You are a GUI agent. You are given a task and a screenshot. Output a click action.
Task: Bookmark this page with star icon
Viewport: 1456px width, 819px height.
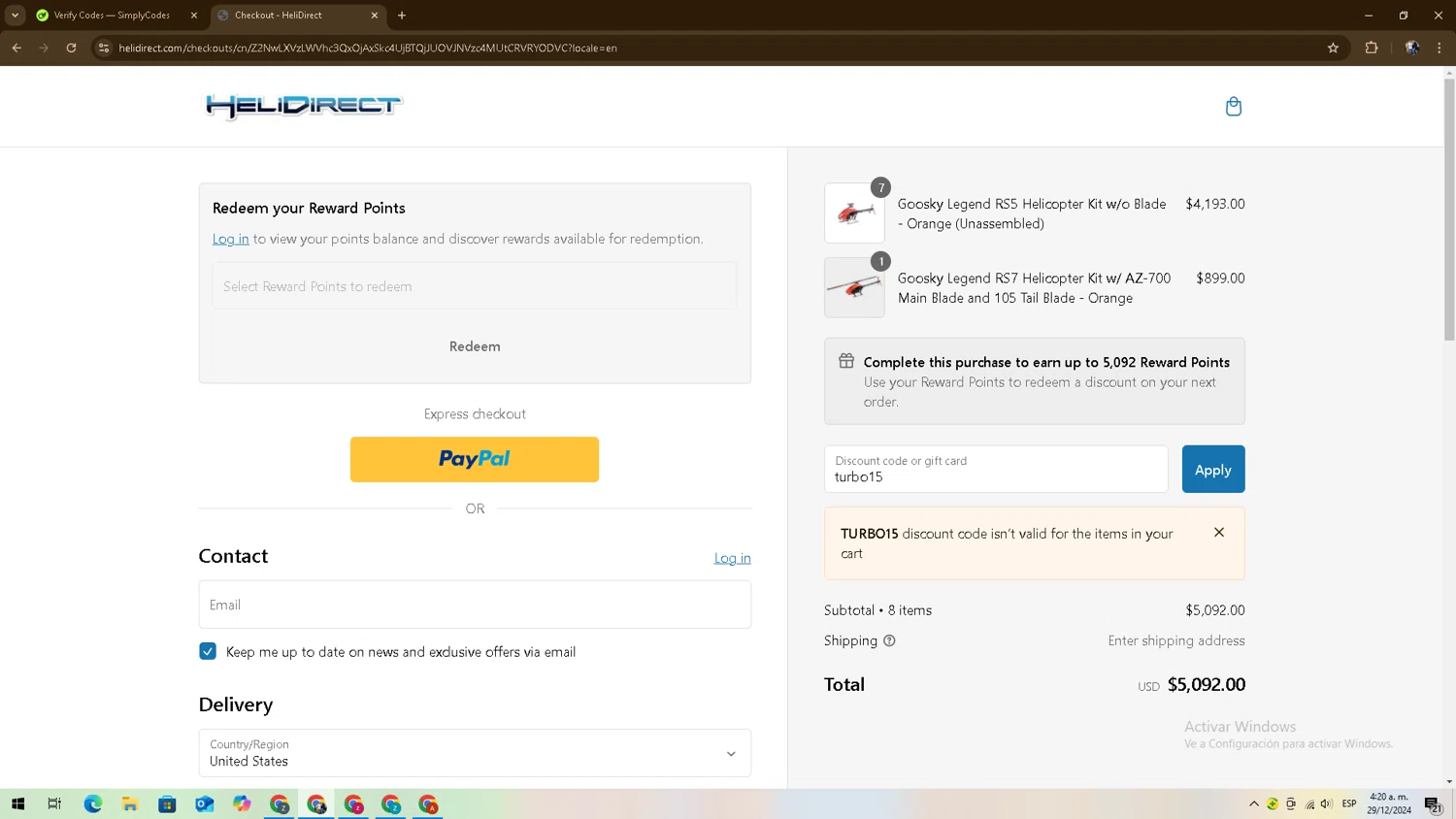[x=1333, y=48]
